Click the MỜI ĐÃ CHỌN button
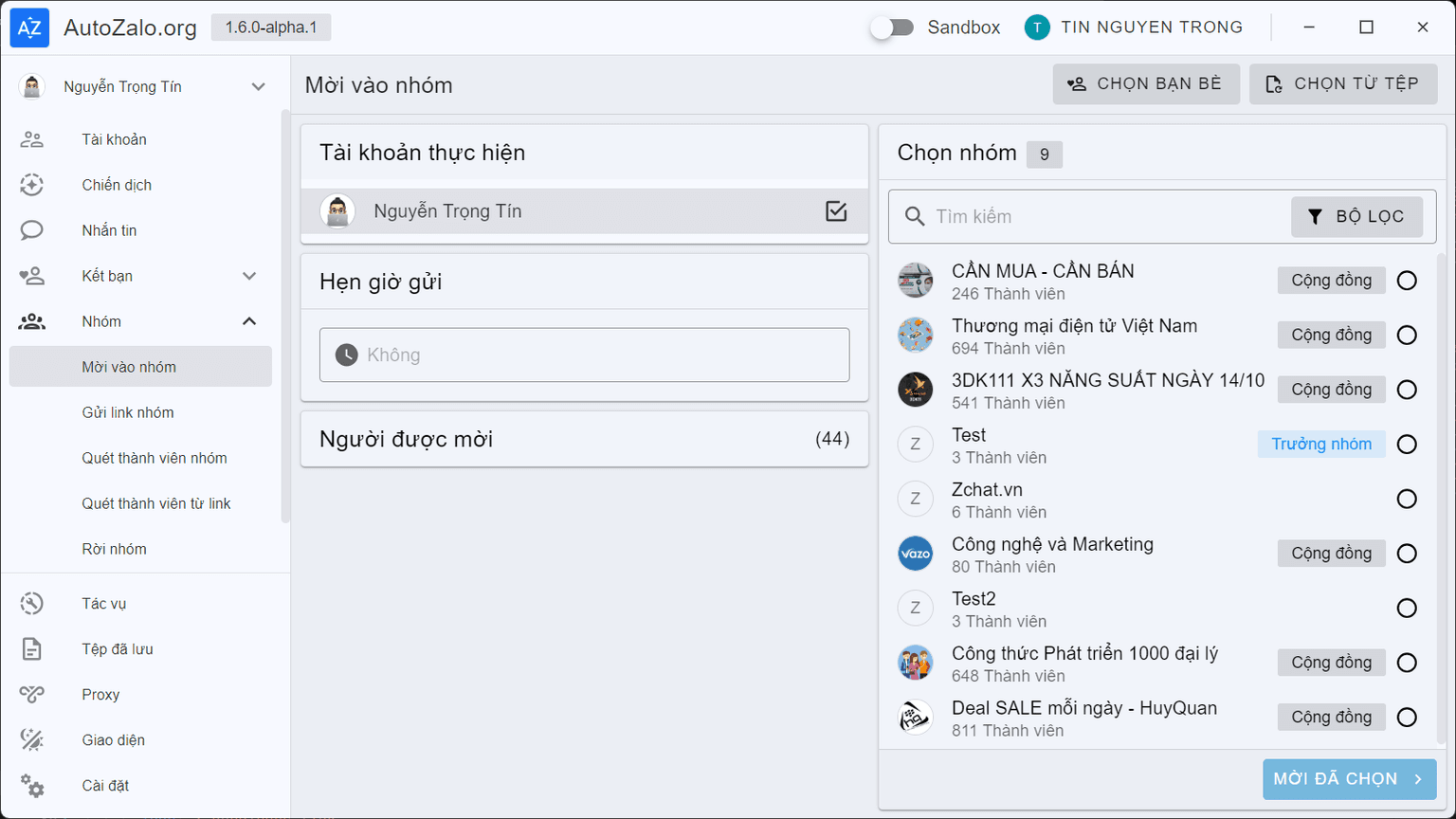Image resolution: width=1456 pixels, height=819 pixels. (x=1349, y=778)
